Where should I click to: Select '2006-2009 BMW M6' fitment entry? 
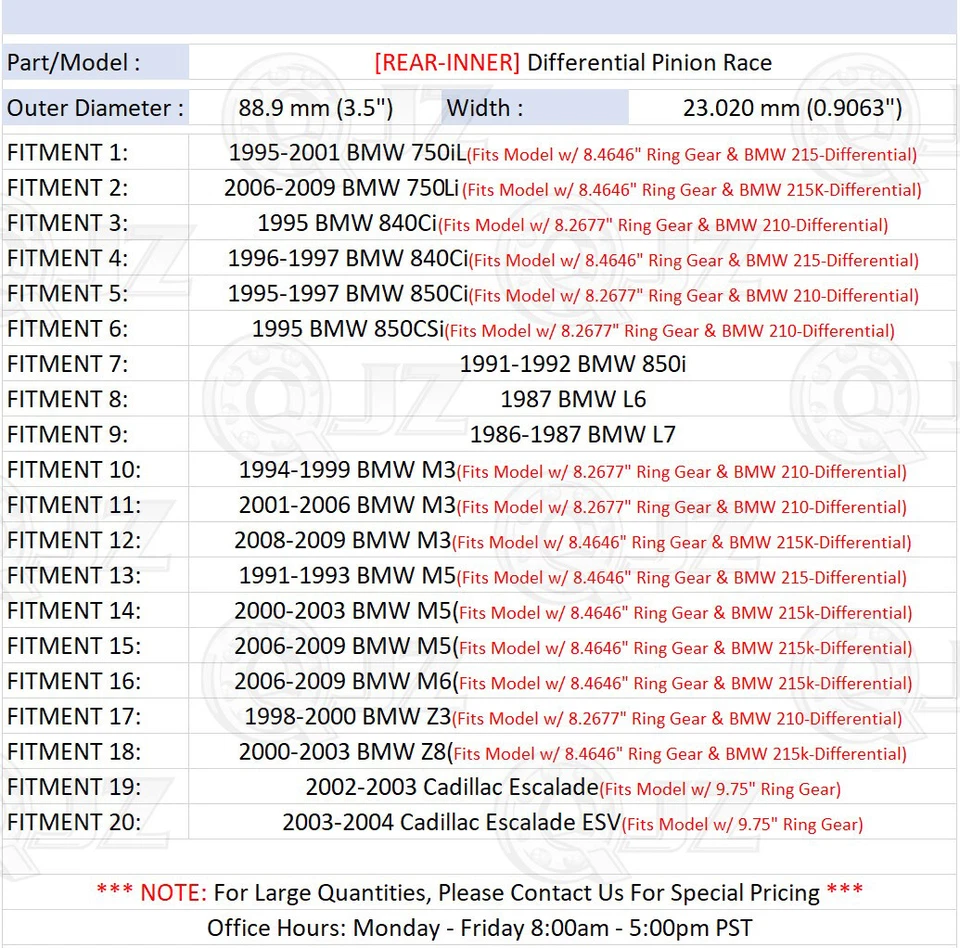pos(343,682)
